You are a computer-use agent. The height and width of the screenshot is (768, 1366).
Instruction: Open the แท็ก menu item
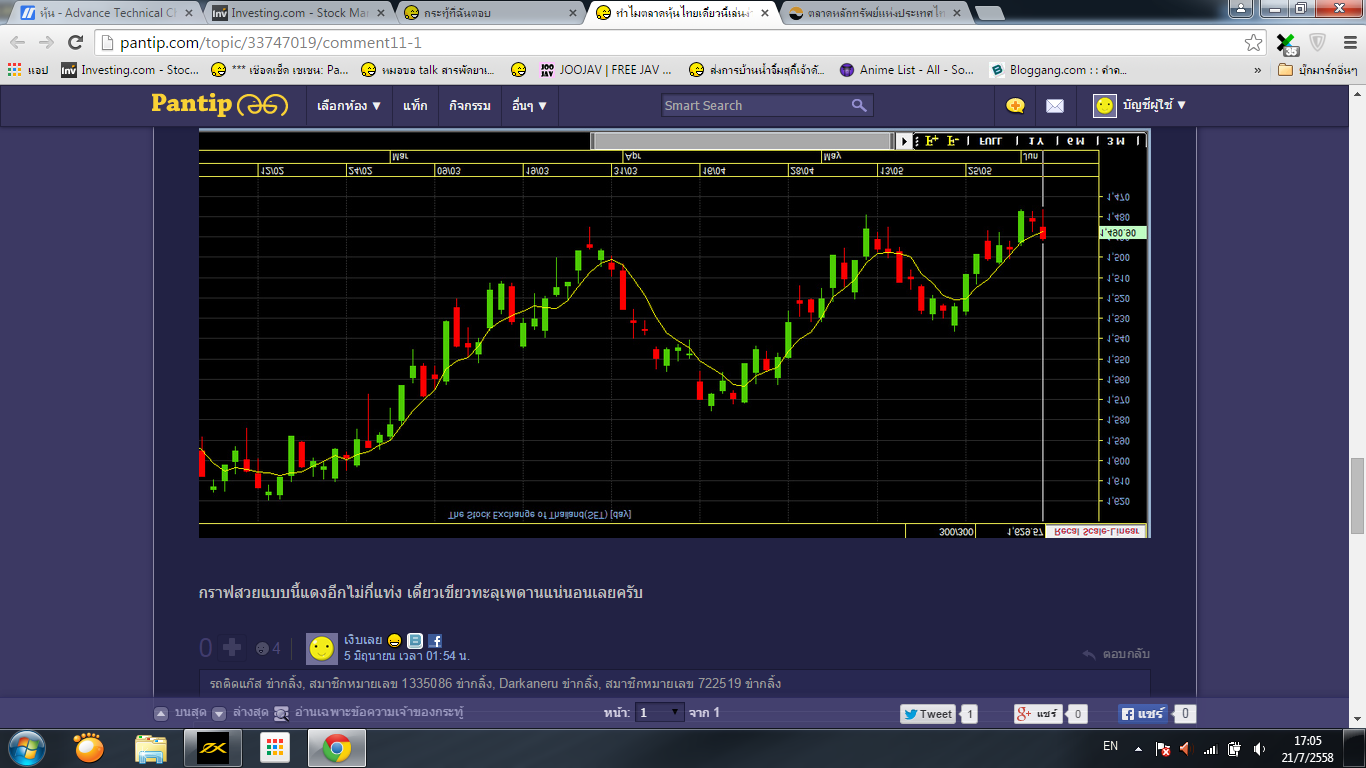click(415, 105)
